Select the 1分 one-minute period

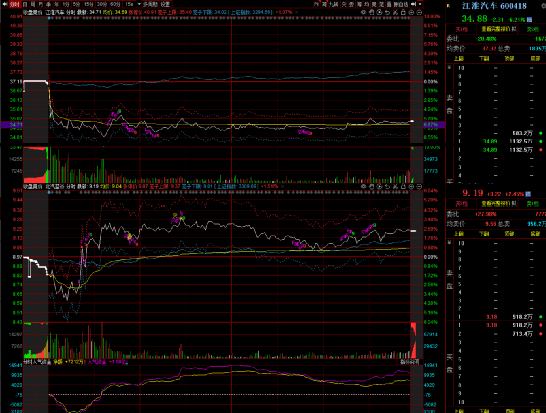66,4
